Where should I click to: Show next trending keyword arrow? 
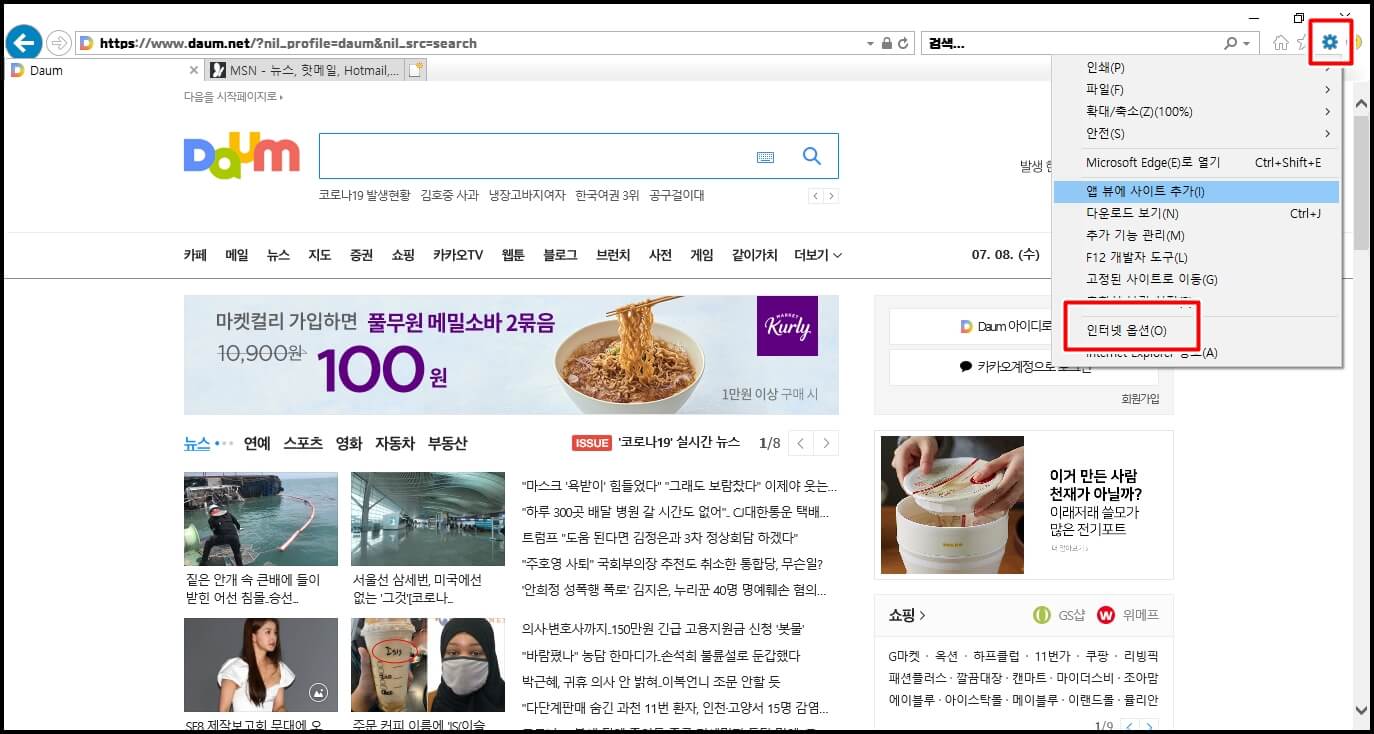pyautogui.click(x=831, y=196)
